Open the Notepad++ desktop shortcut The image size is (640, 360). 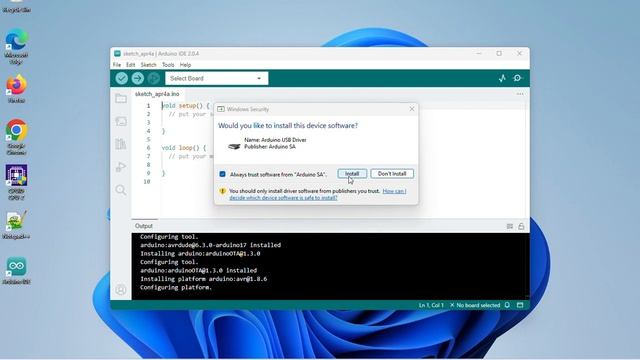pyautogui.click(x=16, y=224)
